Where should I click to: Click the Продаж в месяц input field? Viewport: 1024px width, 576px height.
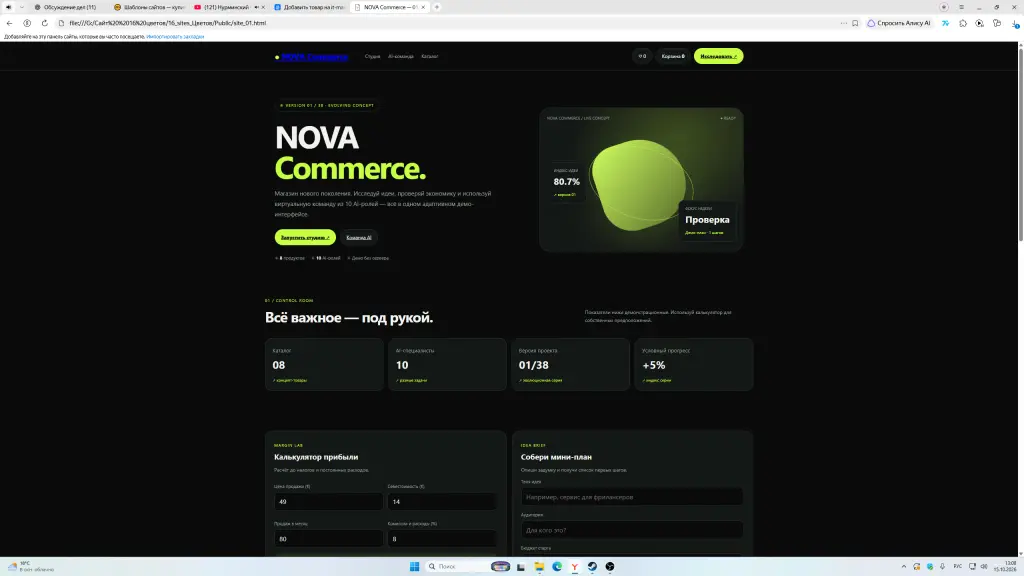pos(328,539)
